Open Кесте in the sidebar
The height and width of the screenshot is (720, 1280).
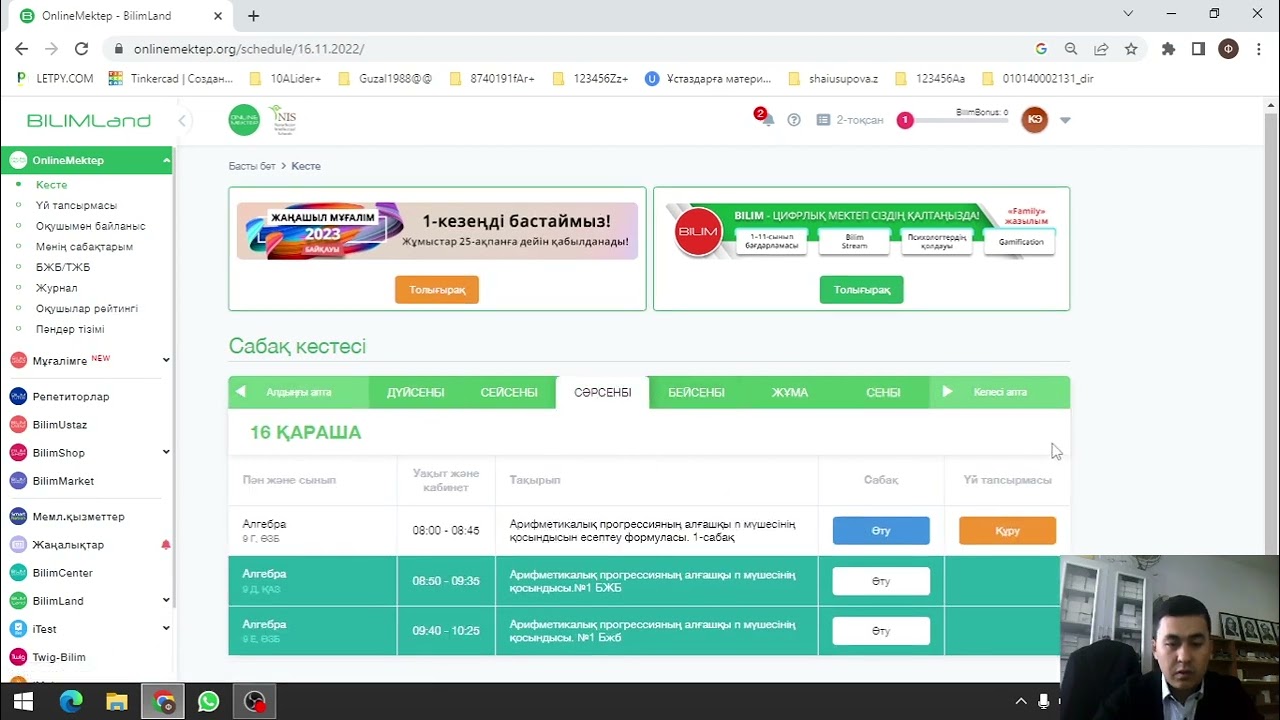click(x=51, y=185)
